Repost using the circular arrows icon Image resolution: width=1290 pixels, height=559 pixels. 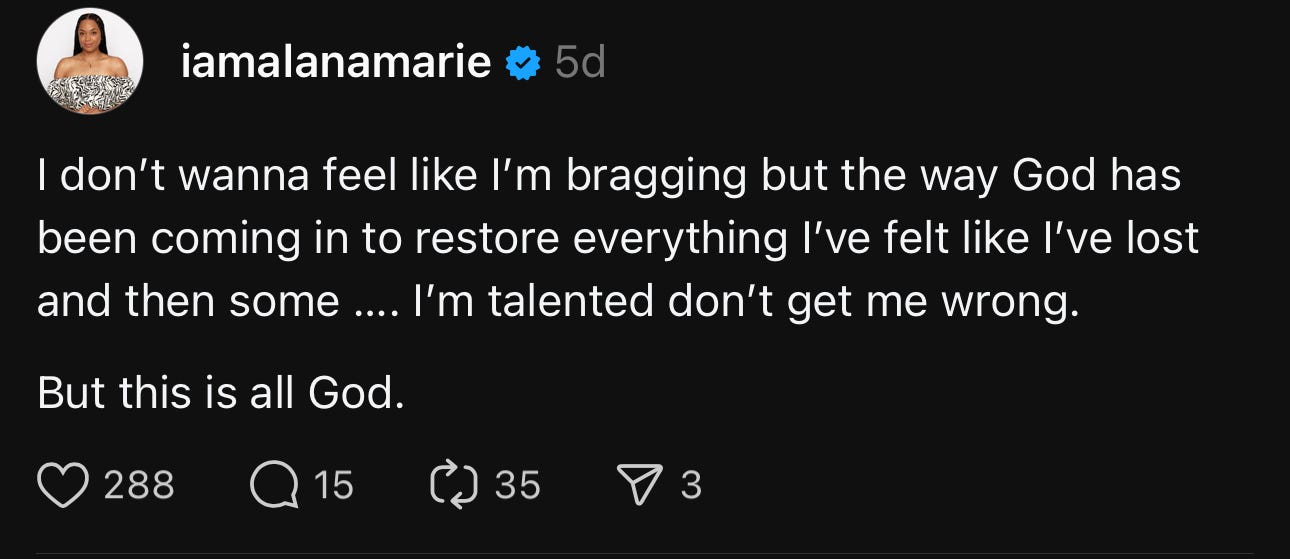tap(455, 485)
